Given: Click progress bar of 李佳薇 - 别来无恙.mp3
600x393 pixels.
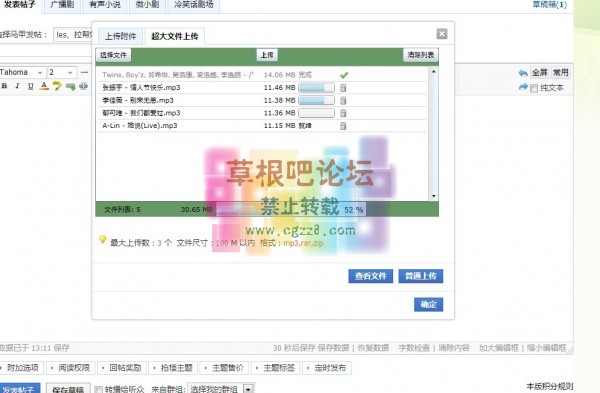Looking at the screenshot, I should click(x=316, y=101).
